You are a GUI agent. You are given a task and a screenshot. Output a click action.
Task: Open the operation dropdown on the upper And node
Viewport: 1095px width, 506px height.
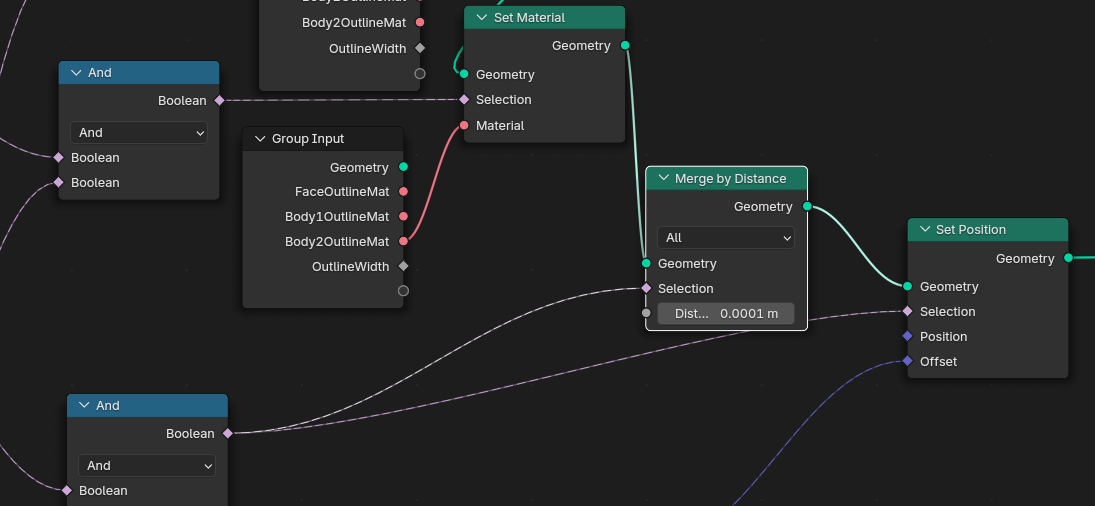click(x=138, y=133)
